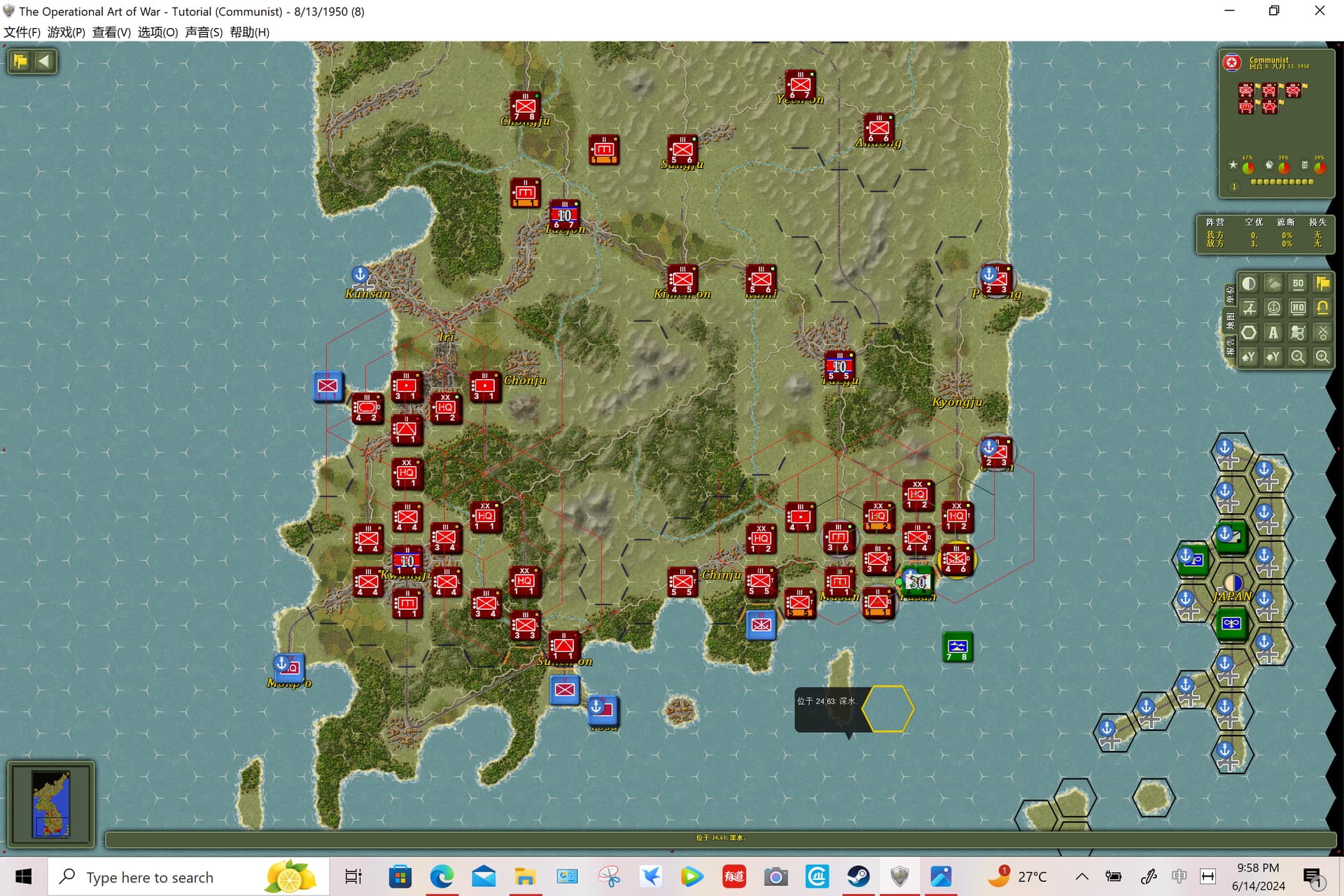Click the down-arrow Y unit size icon
Viewport: 1344px width, 896px height.
(x=1273, y=357)
